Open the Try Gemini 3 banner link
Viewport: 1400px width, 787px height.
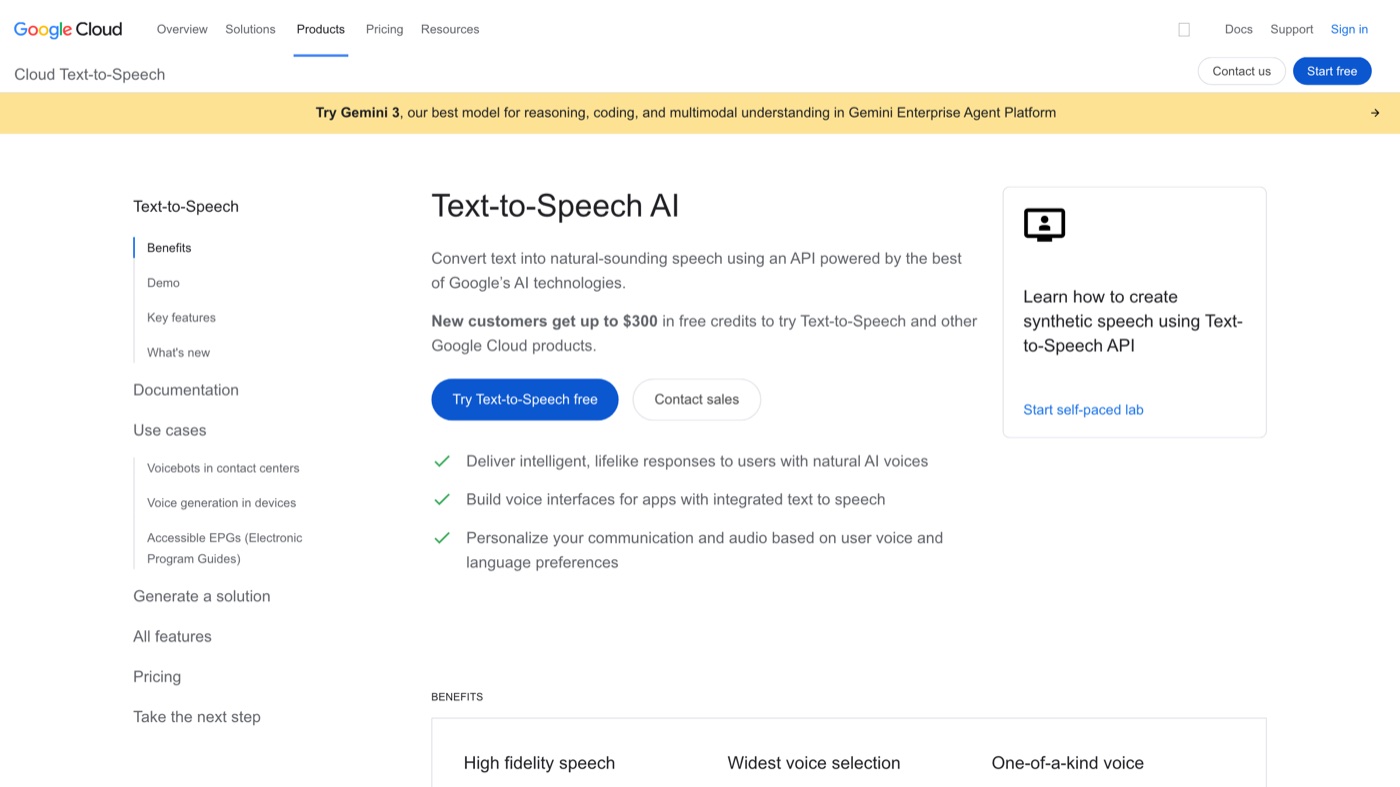tap(686, 113)
